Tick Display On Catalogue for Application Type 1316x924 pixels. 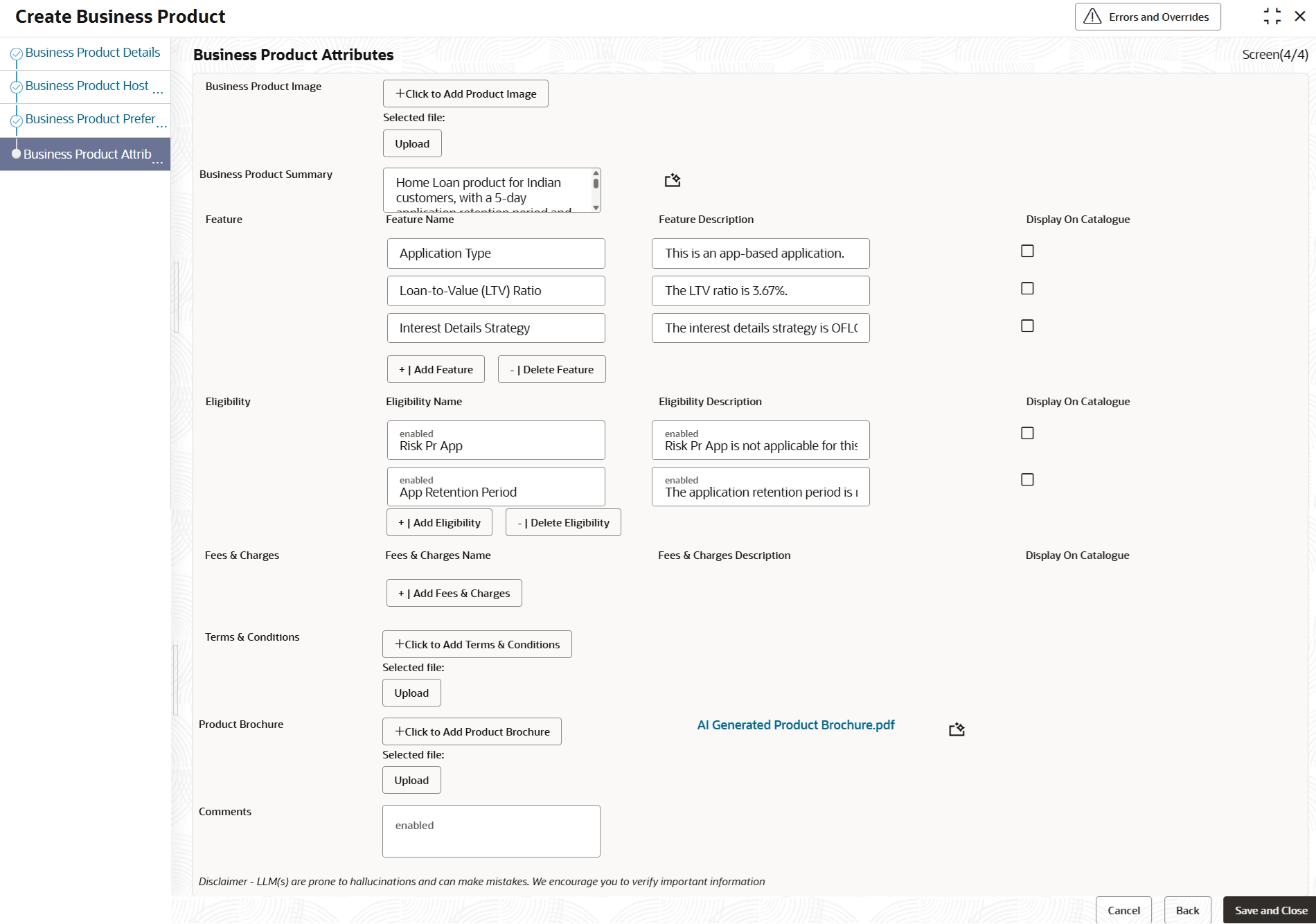[1027, 251]
